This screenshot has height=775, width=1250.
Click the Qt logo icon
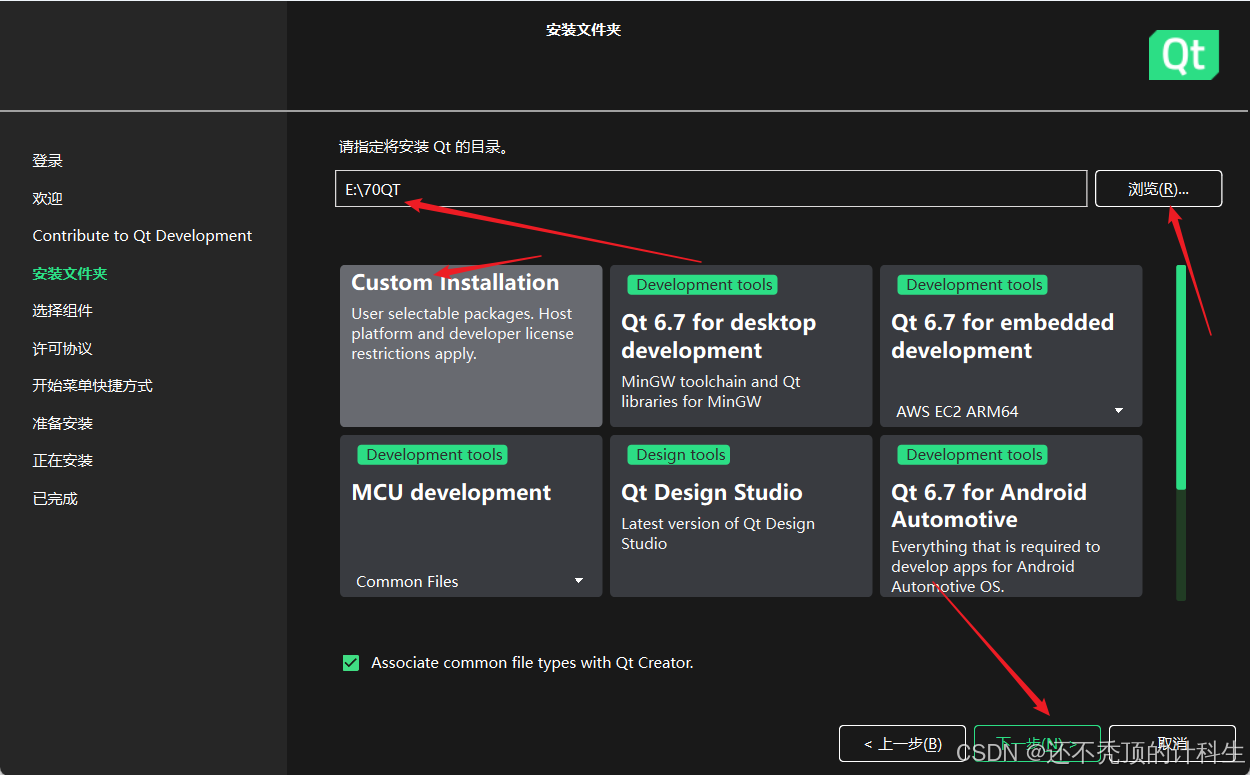pyautogui.click(x=1184, y=54)
